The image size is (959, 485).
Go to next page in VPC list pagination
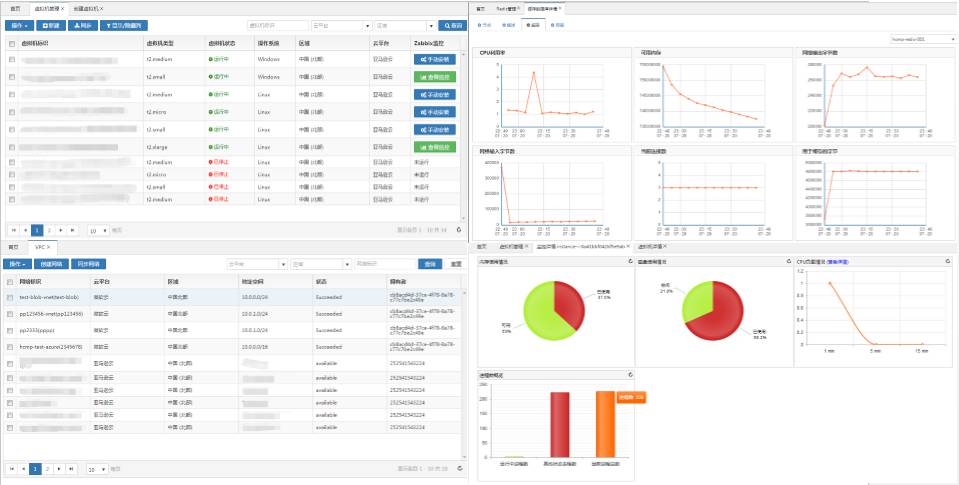click(x=59, y=468)
